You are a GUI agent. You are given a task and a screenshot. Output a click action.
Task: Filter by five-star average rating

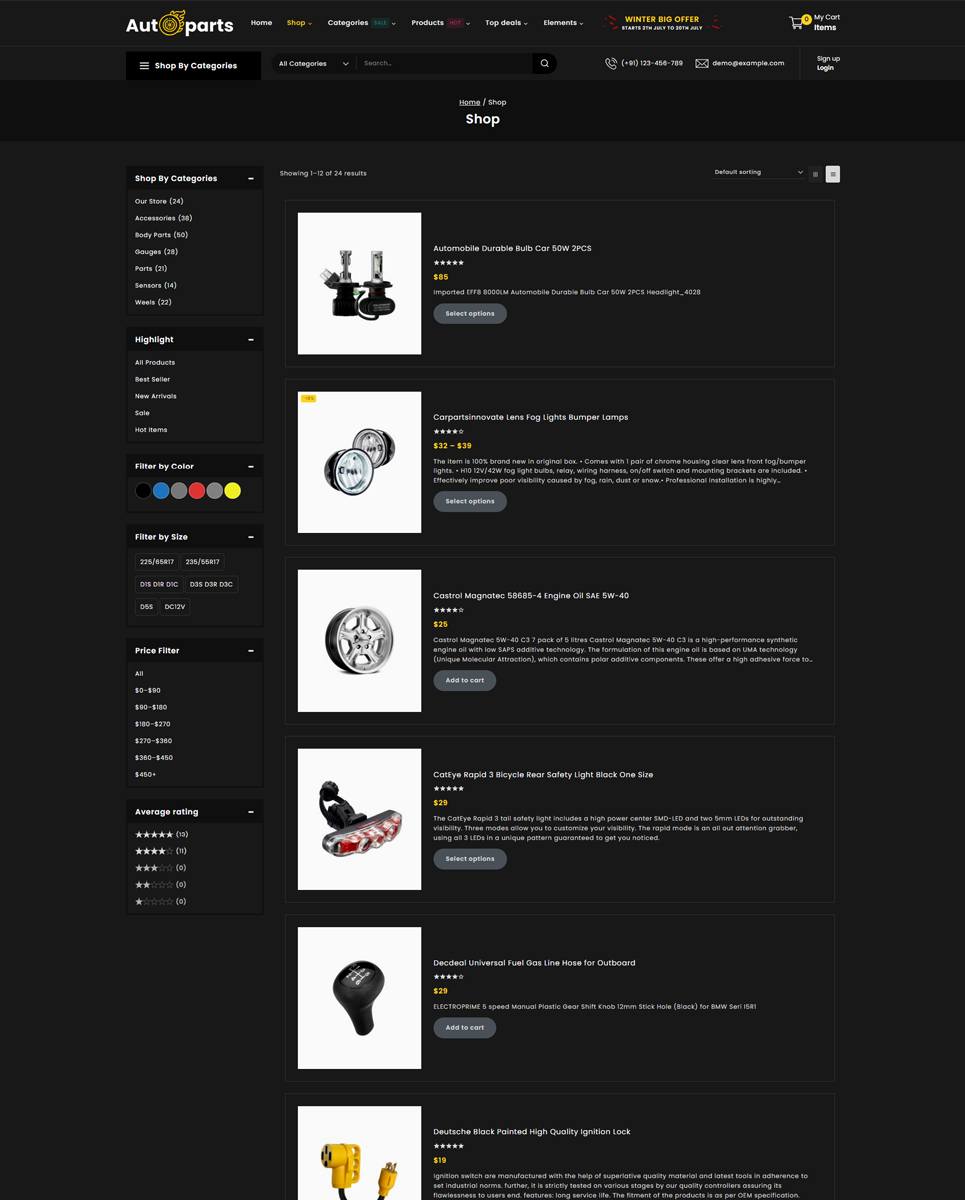tap(162, 834)
